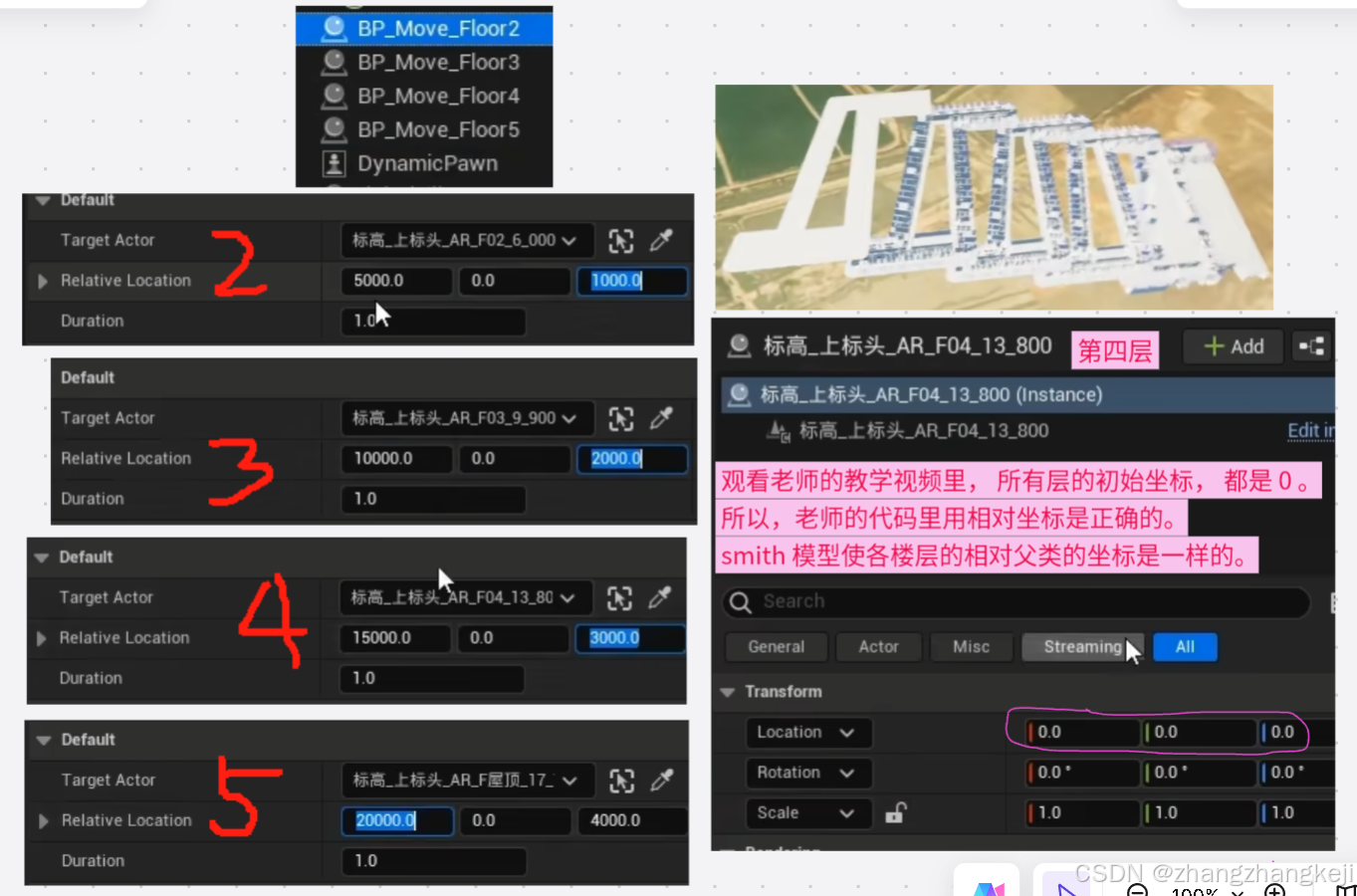
Task: Select BP_Move_Floor3 from the actor list
Action: coord(437,62)
